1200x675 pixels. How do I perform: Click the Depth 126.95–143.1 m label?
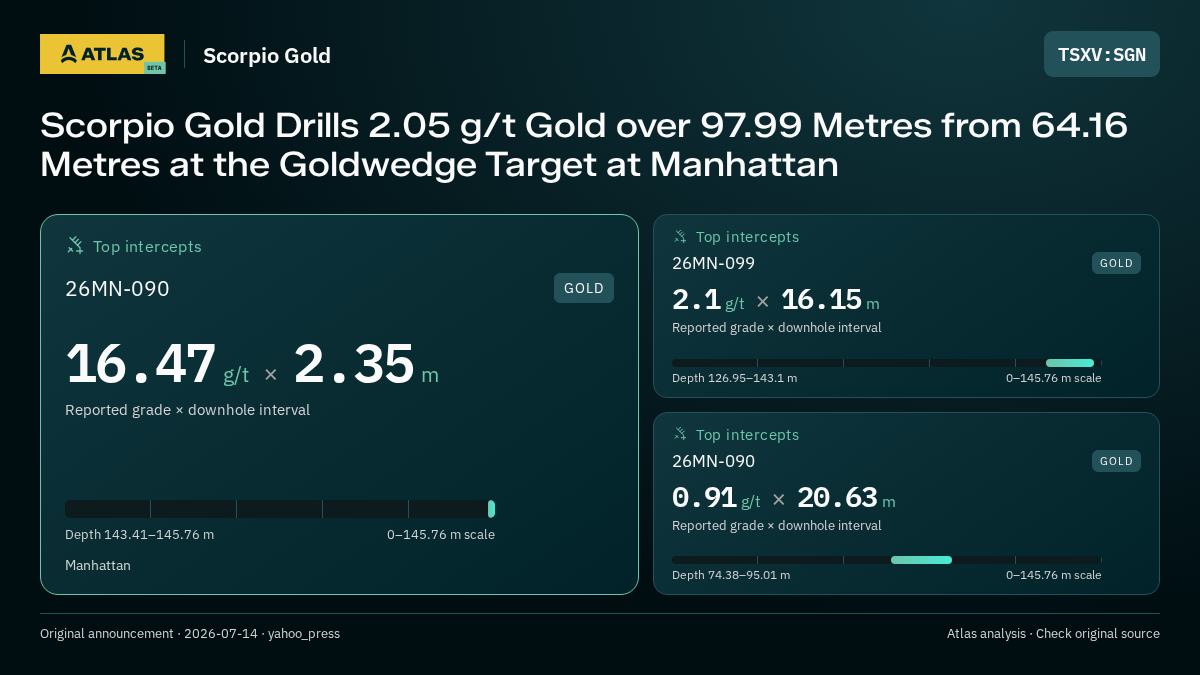point(734,378)
